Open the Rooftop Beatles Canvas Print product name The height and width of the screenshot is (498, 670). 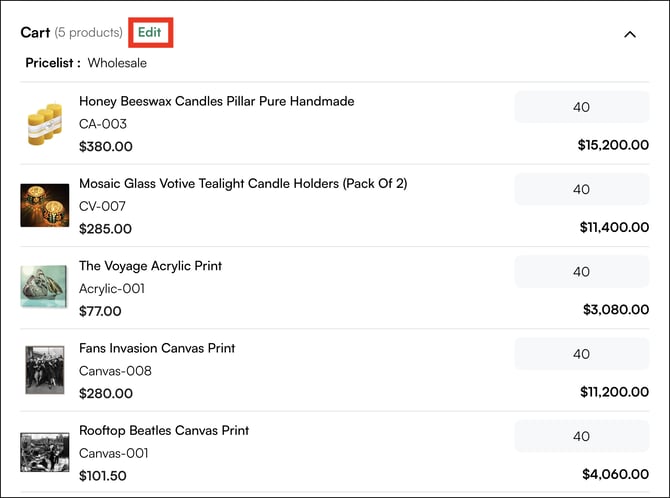click(164, 430)
